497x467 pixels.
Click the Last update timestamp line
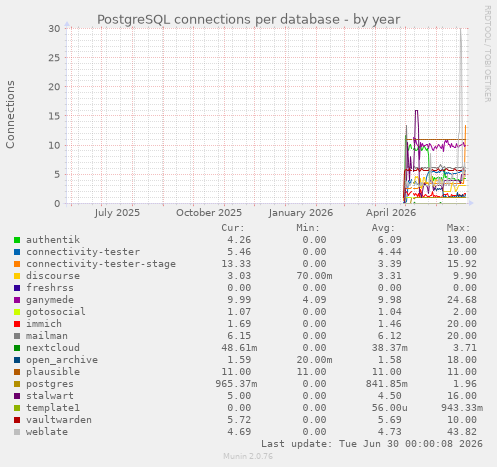click(x=372, y=444)
